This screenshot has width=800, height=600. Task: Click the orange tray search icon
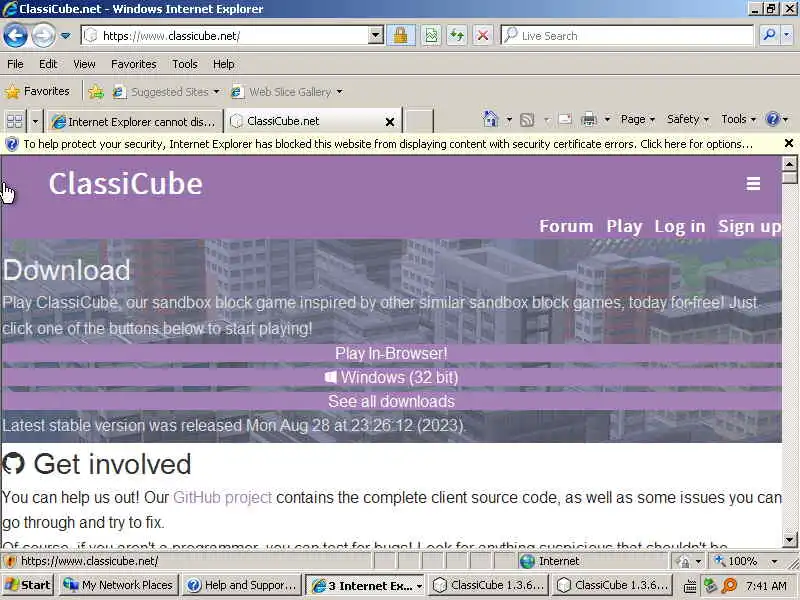coord(730,586)
